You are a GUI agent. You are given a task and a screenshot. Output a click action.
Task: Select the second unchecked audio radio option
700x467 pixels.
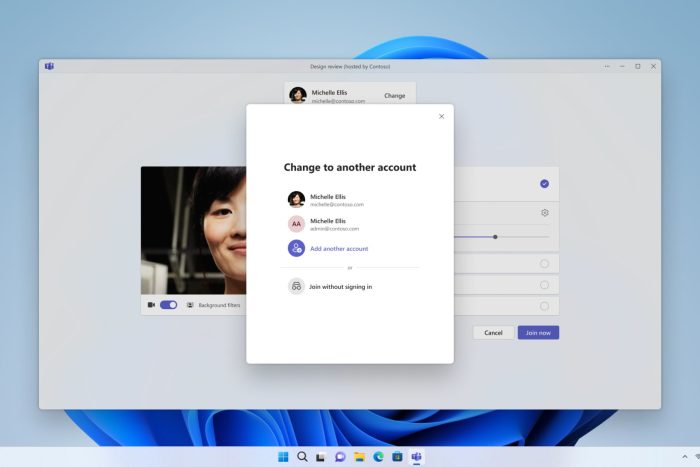tap(544, 285)
